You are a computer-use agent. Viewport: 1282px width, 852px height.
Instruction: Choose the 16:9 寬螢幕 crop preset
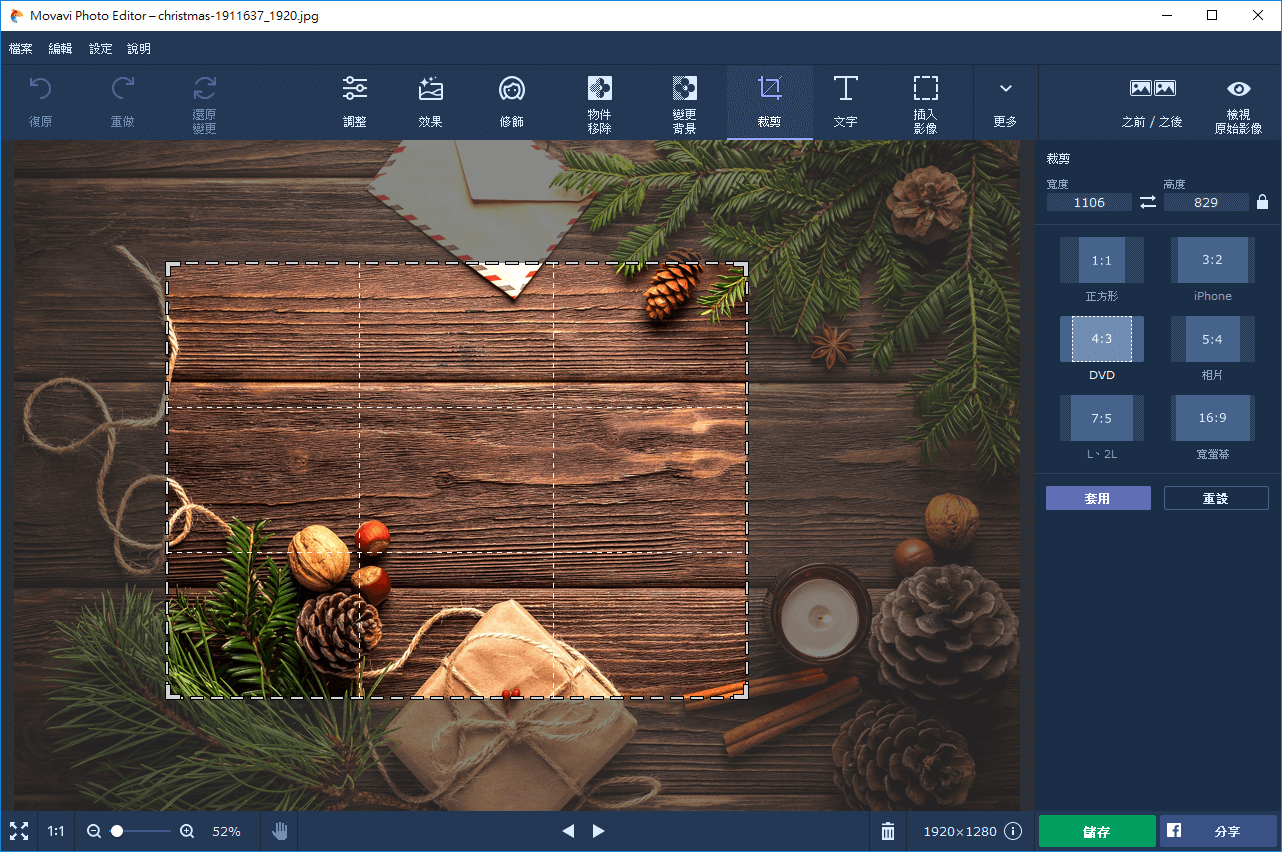(1212, 418)
